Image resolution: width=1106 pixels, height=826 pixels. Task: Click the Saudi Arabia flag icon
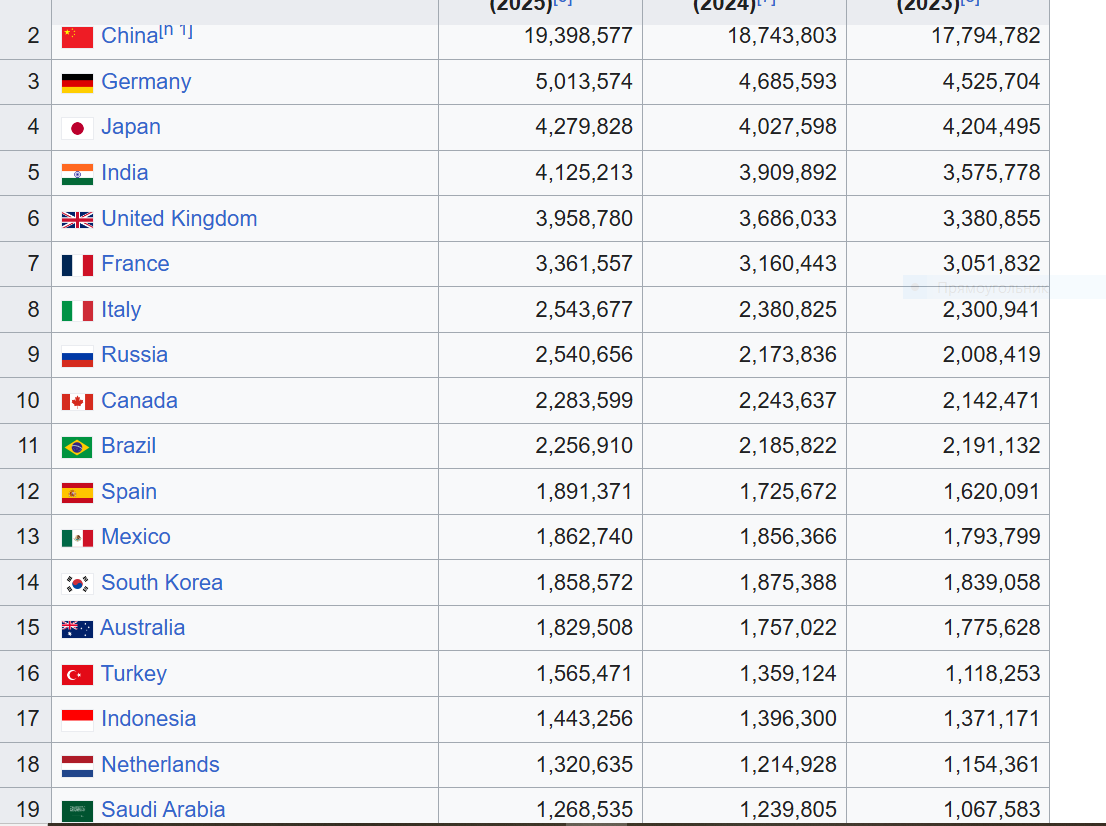pos(77,811)
